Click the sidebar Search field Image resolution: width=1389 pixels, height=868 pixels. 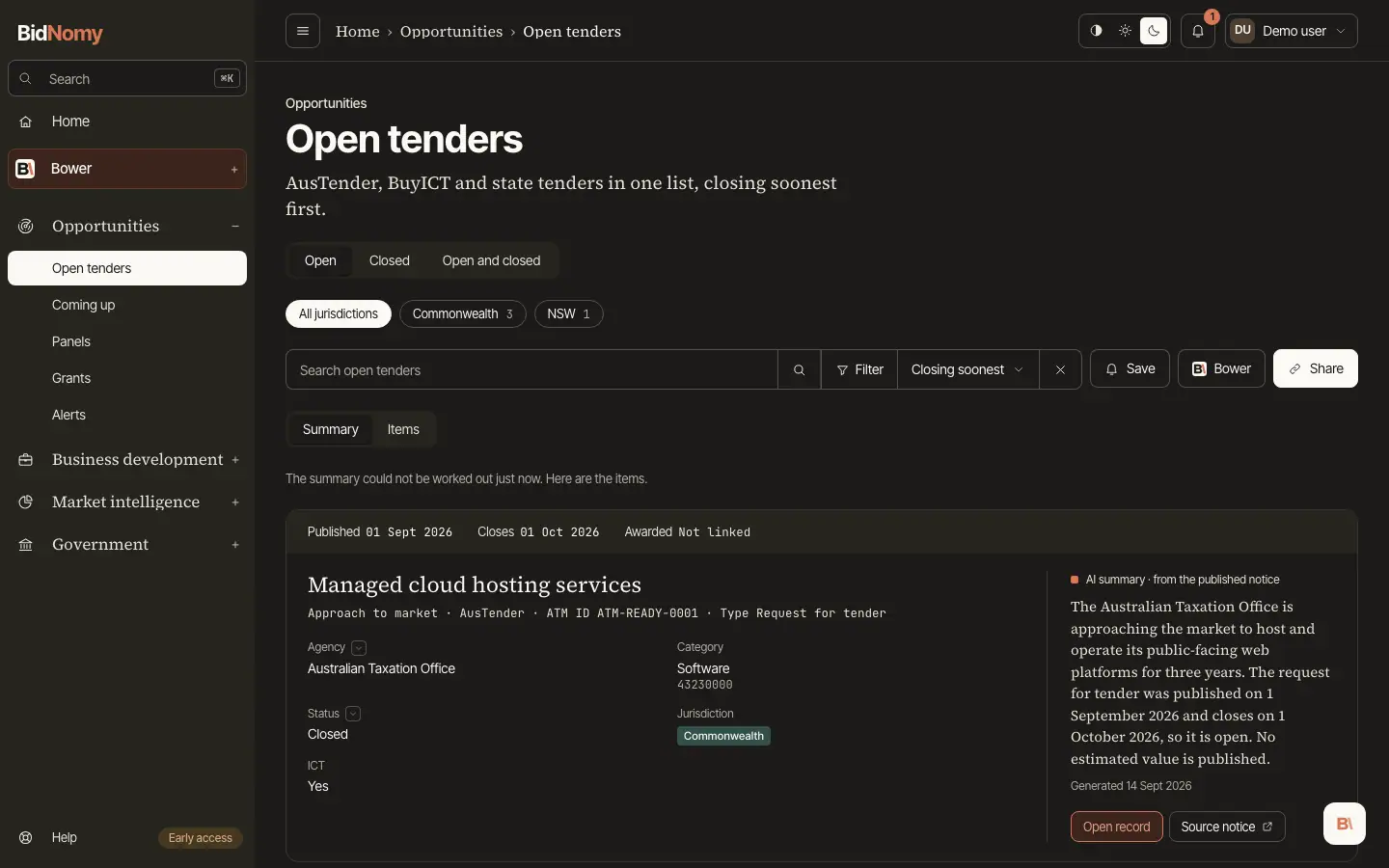tap(127, 79)
